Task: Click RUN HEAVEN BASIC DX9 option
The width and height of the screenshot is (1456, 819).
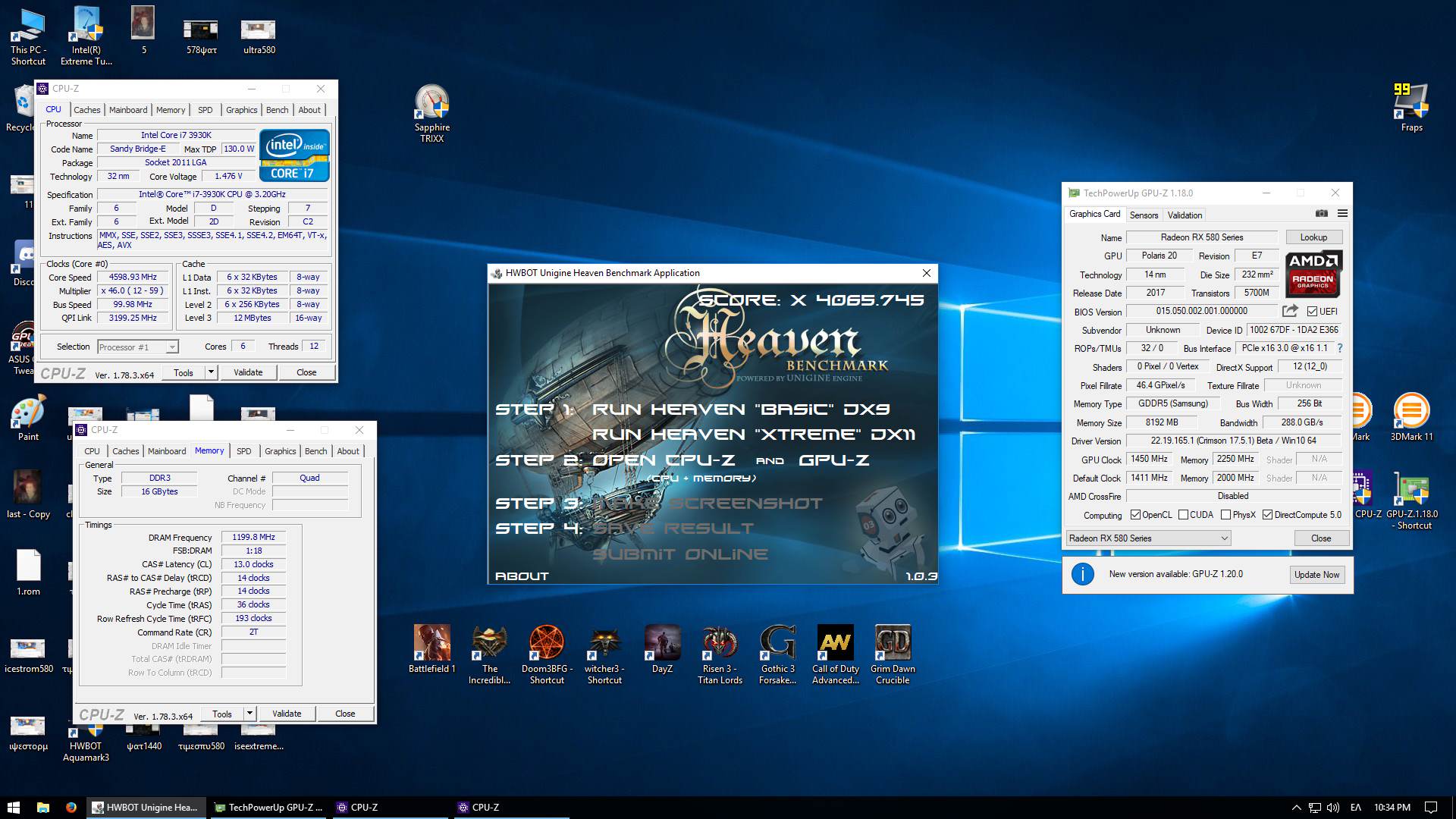Action: tap(741, 409)
